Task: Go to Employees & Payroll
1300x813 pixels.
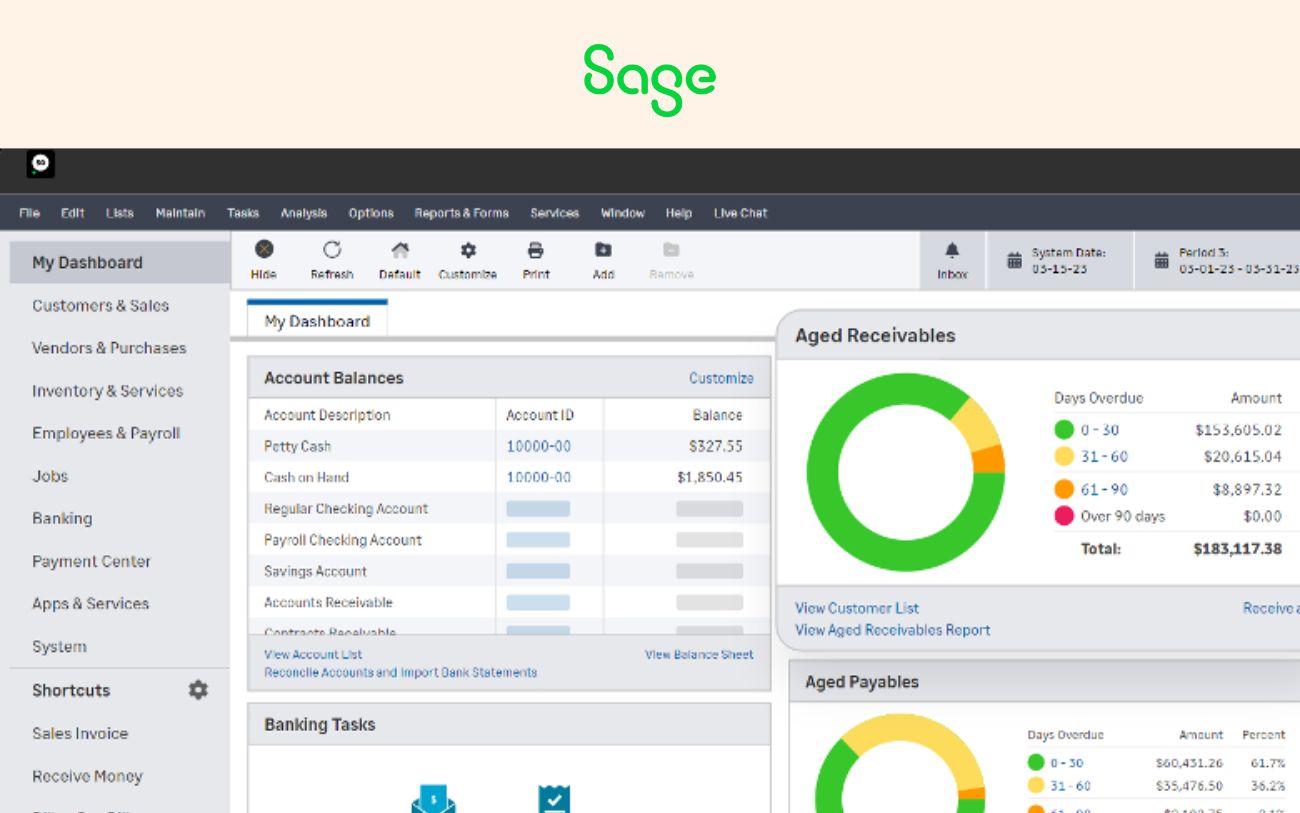Action: point(106,433)
